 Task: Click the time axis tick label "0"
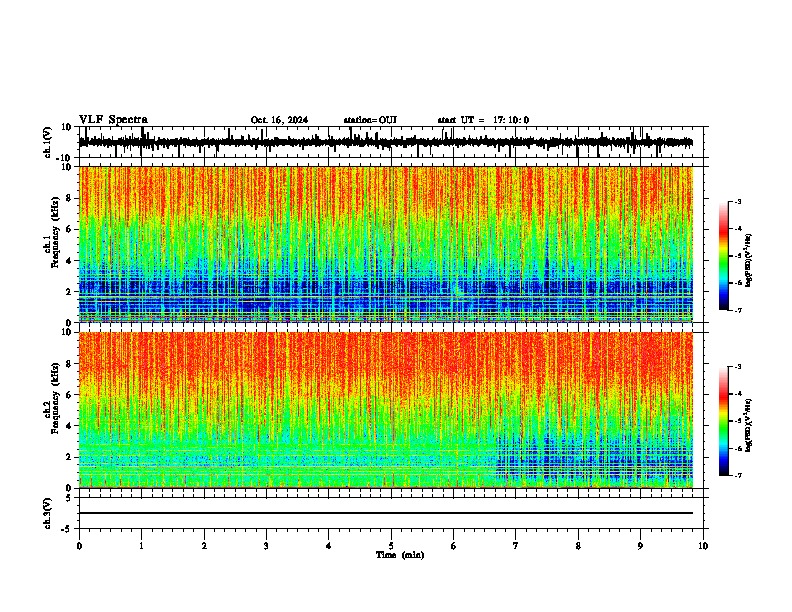79,546
